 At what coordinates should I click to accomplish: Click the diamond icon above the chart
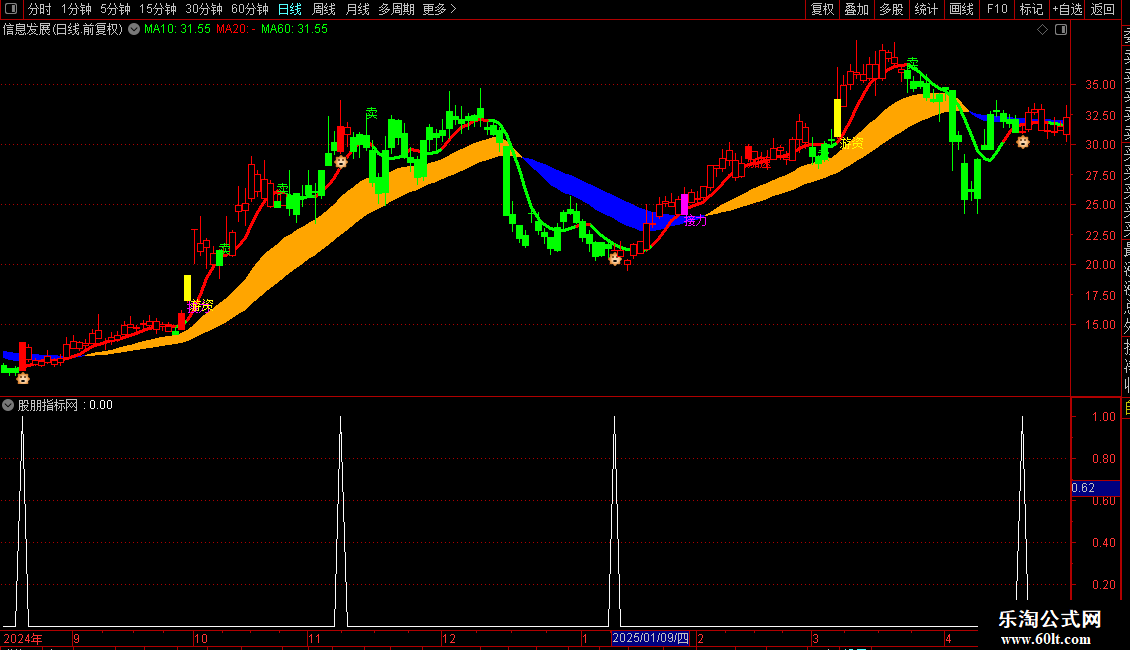tap(1042, 30)
